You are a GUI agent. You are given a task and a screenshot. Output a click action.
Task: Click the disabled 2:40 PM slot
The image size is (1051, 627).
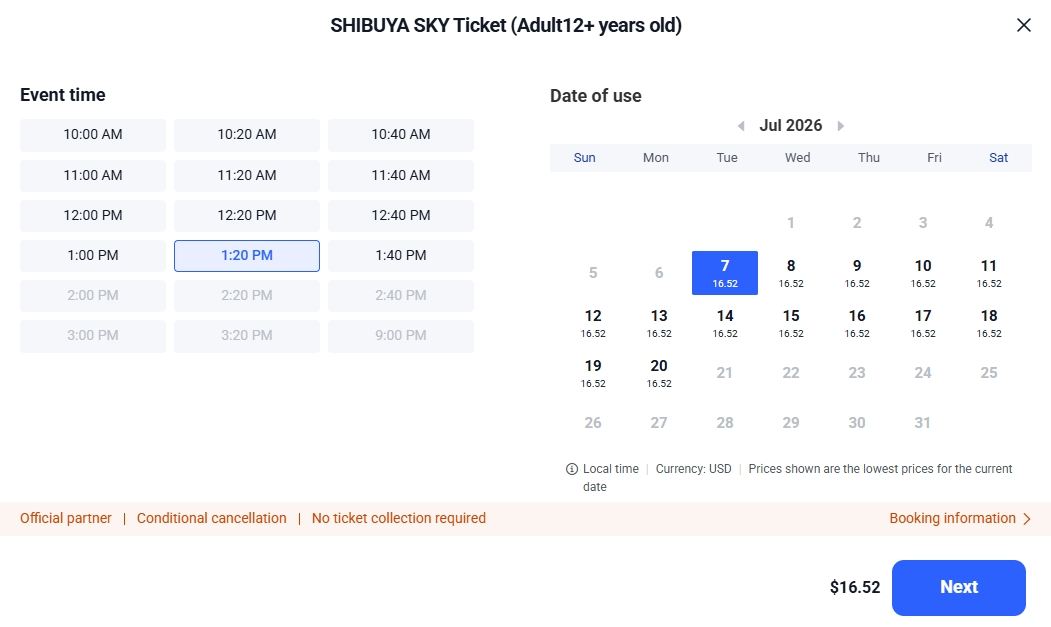click(401, 296)
